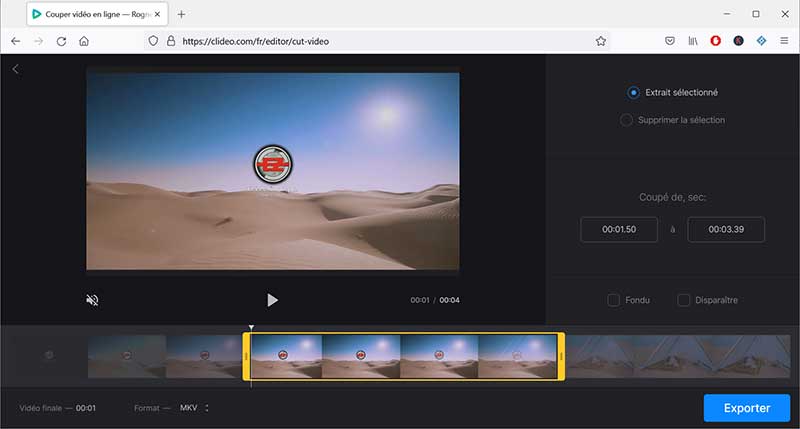The height and width of the screenshot is (429, 800).
Task: Select Extrait sélectionné option
Action: 672,92
